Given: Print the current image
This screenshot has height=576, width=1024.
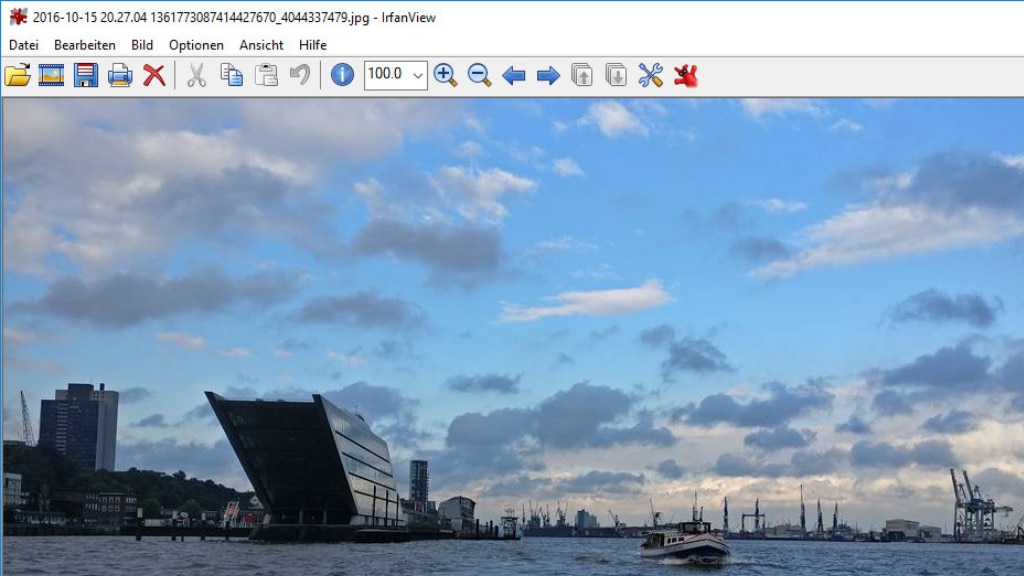Looking at the screenshot, I should [120, 75].
